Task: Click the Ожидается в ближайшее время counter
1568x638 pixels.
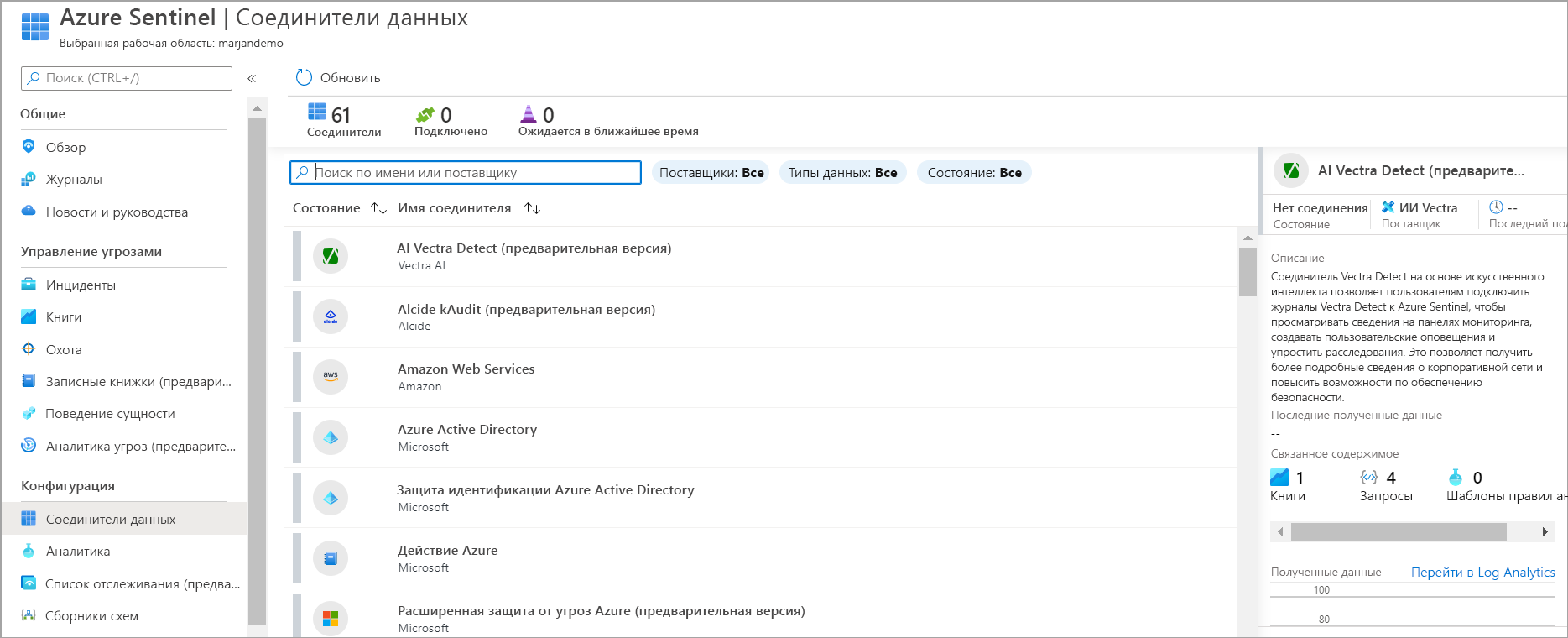Action: click(608, 120)
